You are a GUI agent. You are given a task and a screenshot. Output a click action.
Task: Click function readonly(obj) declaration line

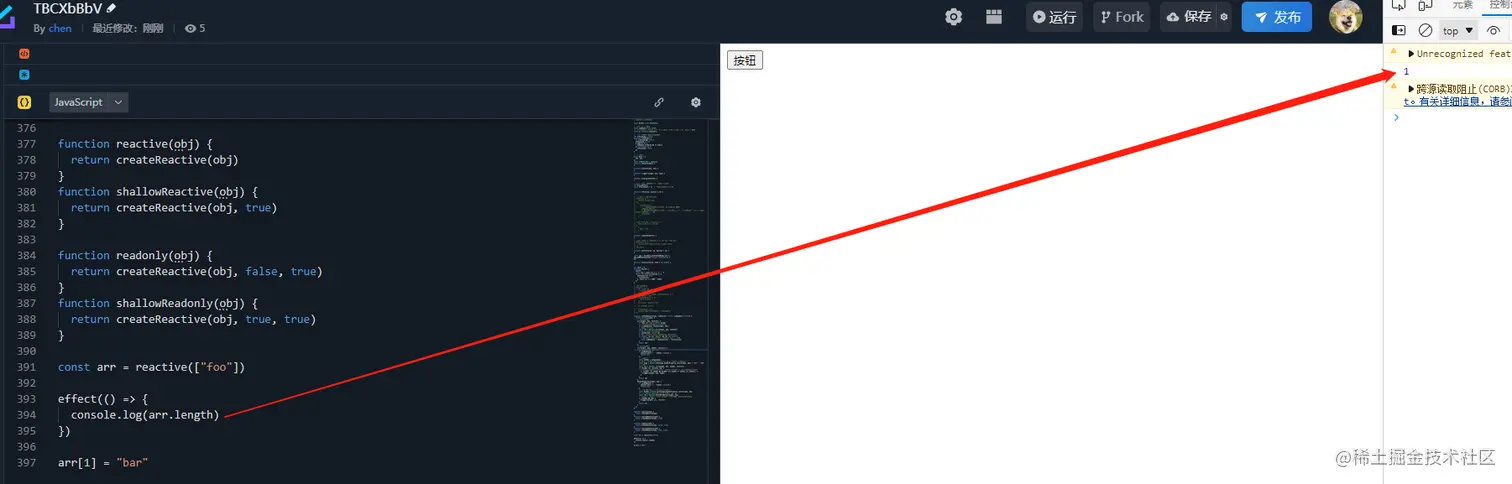pyautogui.click(x=135, y=255)
